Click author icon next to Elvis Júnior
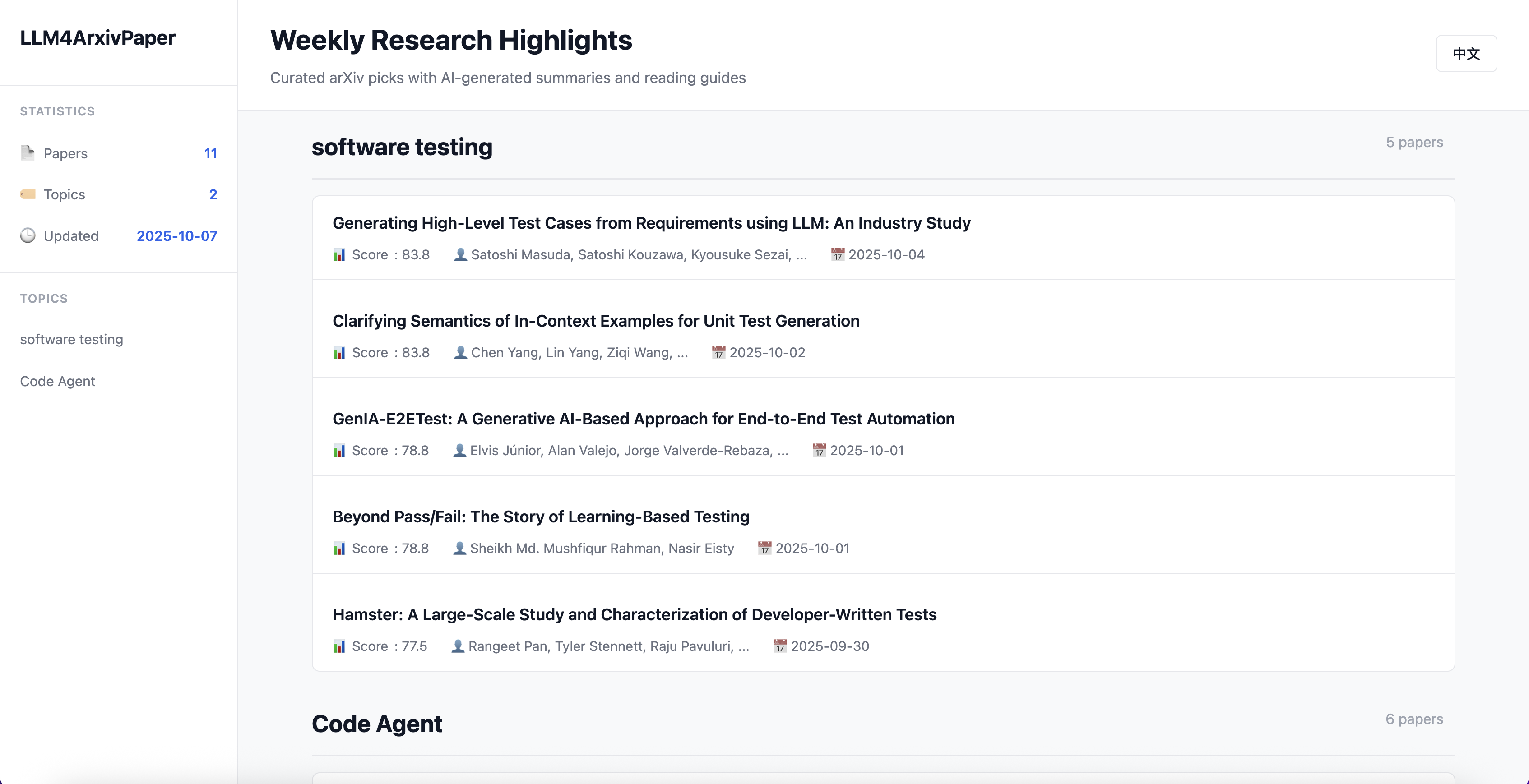The image size is (1529, 784). click(x=459, y=451)
